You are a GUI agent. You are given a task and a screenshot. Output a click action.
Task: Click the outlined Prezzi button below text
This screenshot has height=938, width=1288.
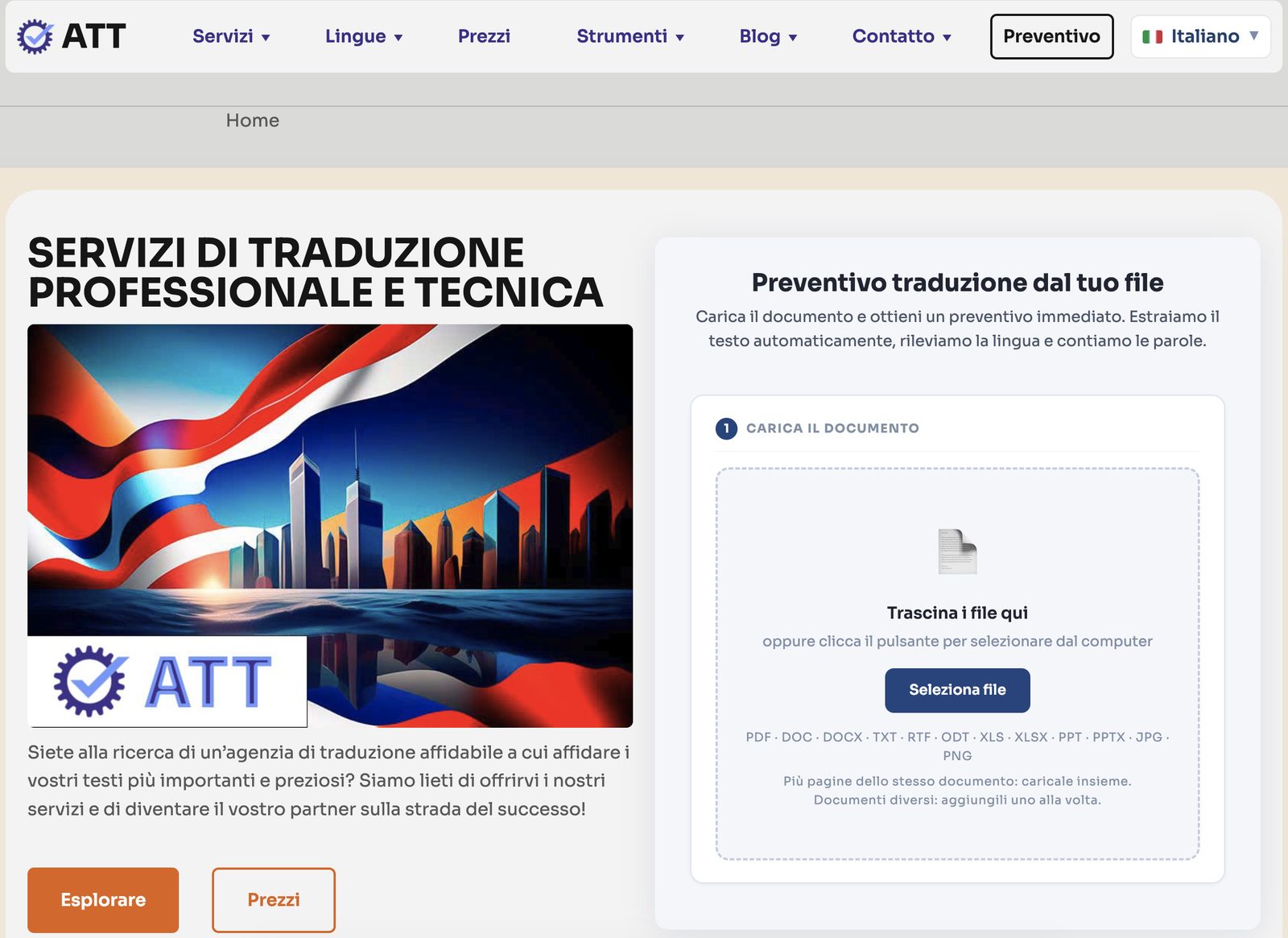[274, 899]
